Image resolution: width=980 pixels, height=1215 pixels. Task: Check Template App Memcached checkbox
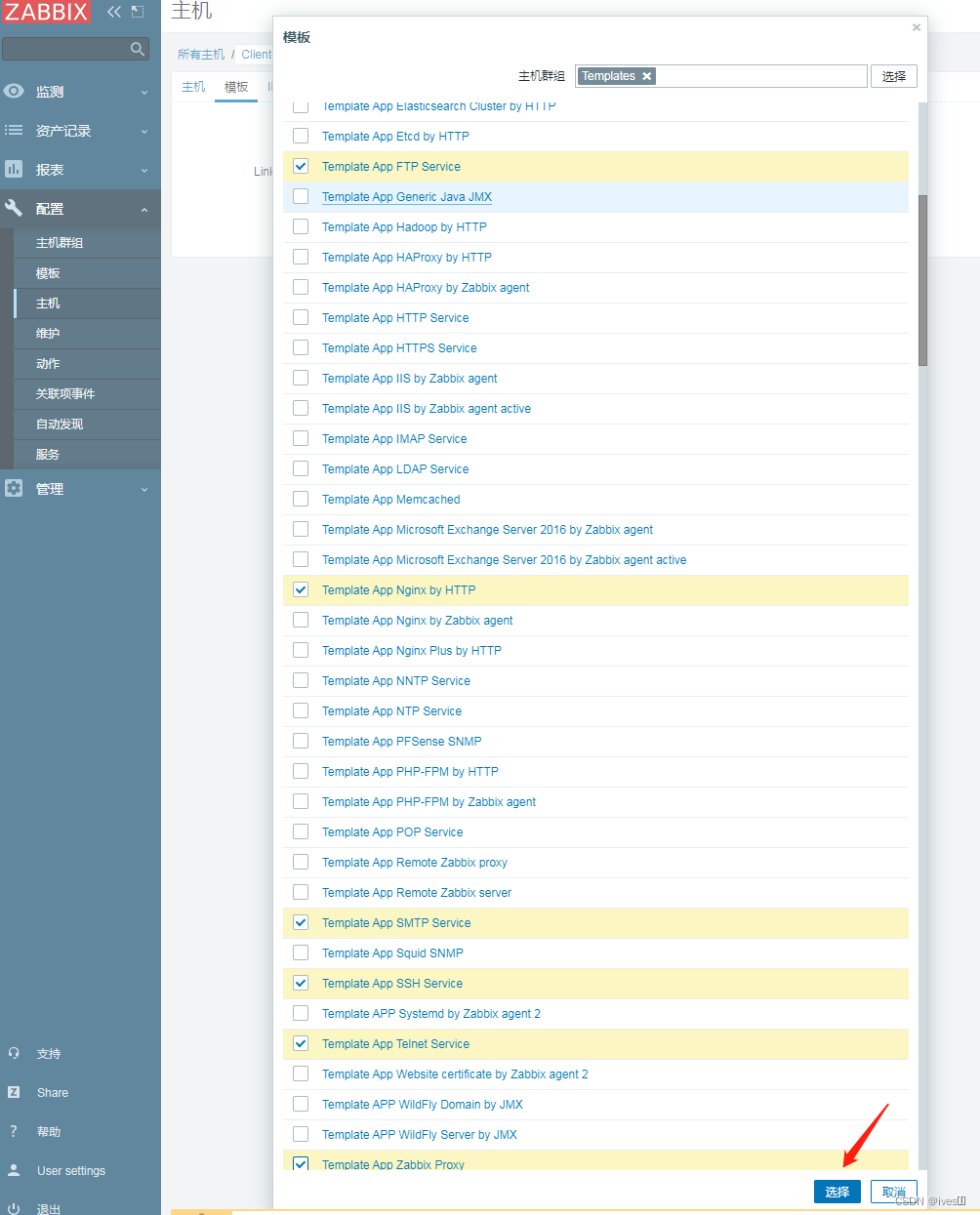click(x=301, y=499)
